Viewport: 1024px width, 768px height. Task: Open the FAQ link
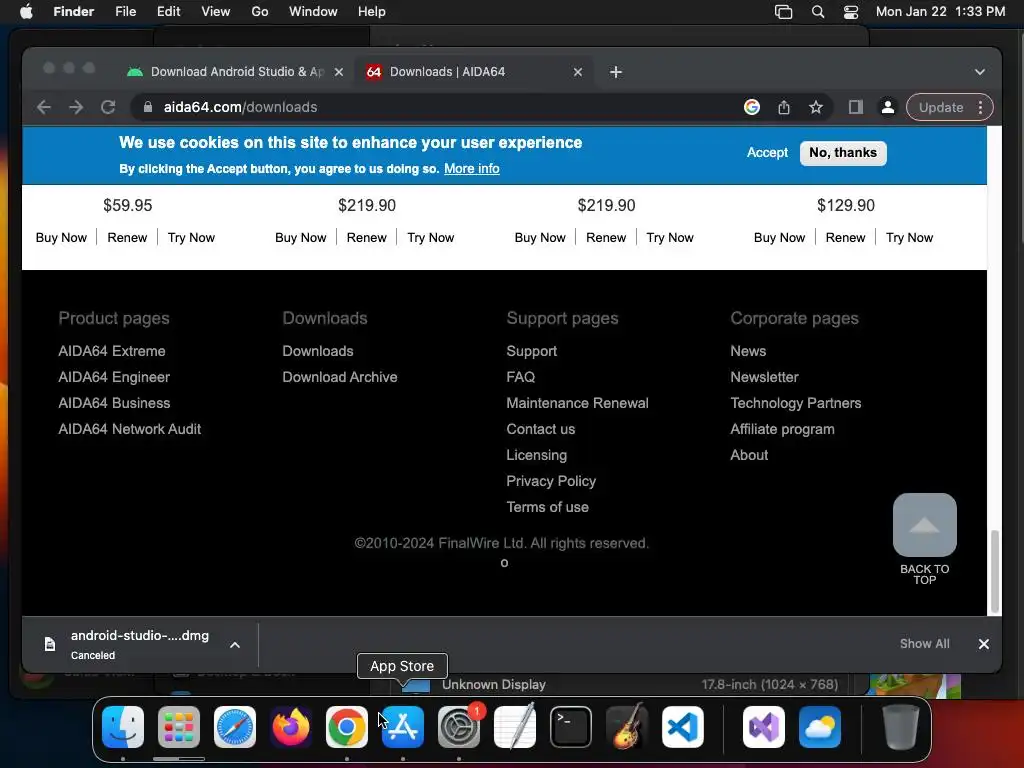click(x=520, y=377)
